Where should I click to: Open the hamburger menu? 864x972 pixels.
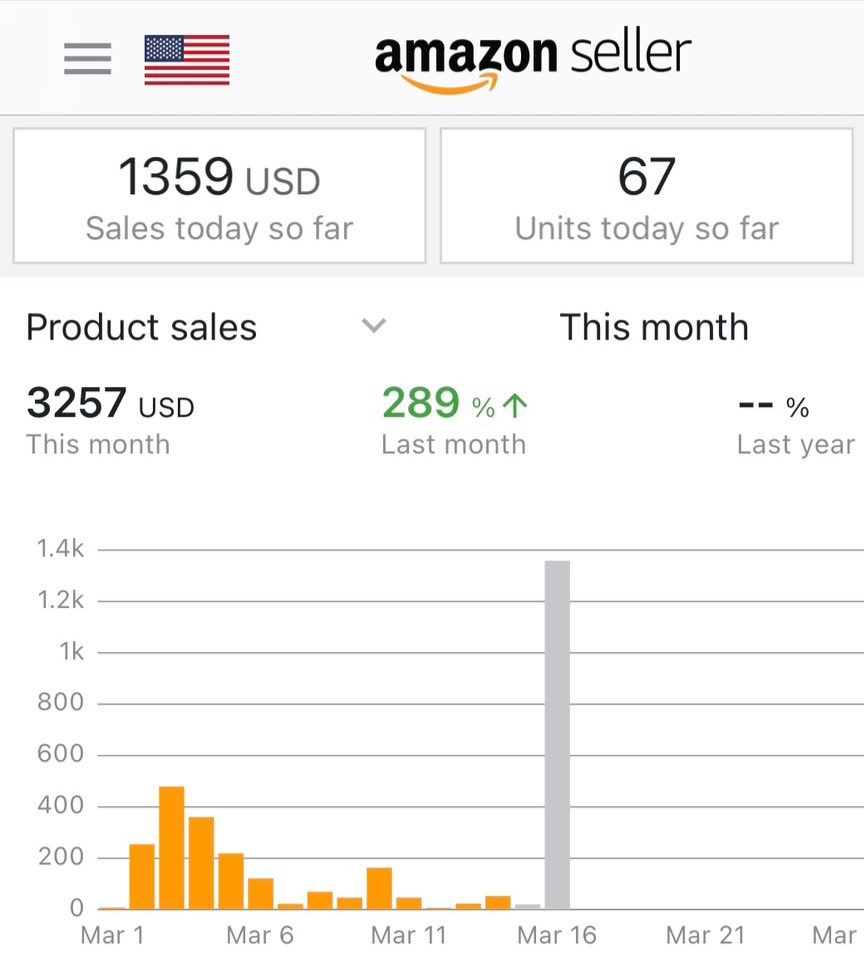pos(87,58)
